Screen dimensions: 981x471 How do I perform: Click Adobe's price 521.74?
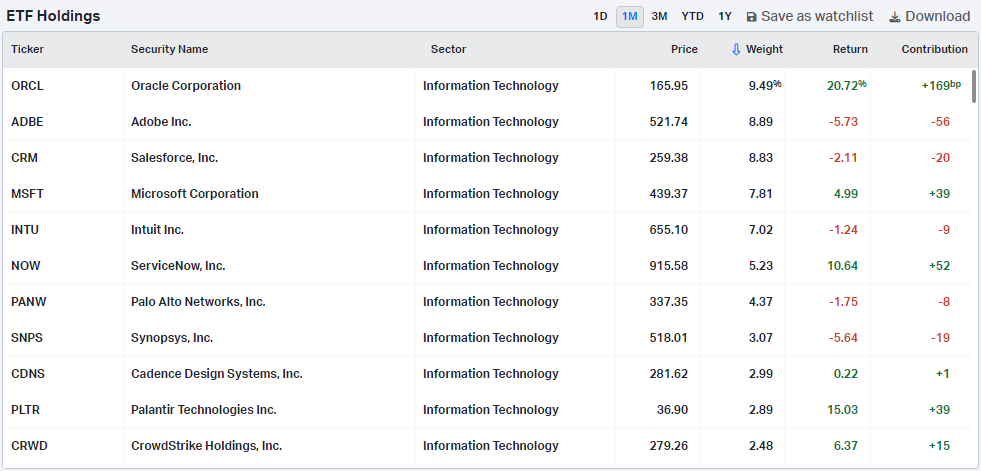(669, 122)
